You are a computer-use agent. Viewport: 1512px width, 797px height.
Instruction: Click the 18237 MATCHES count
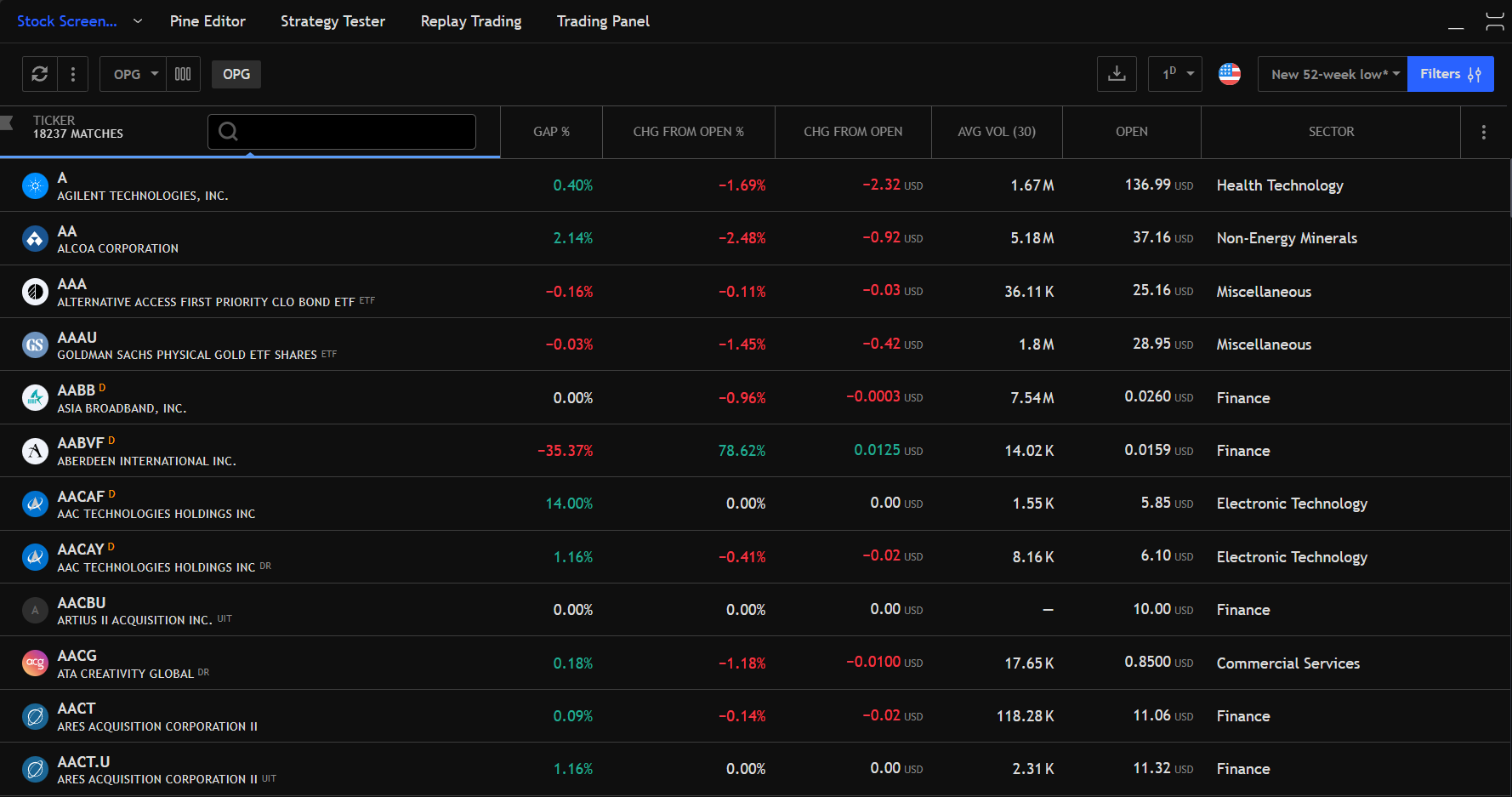coord(78,134)
